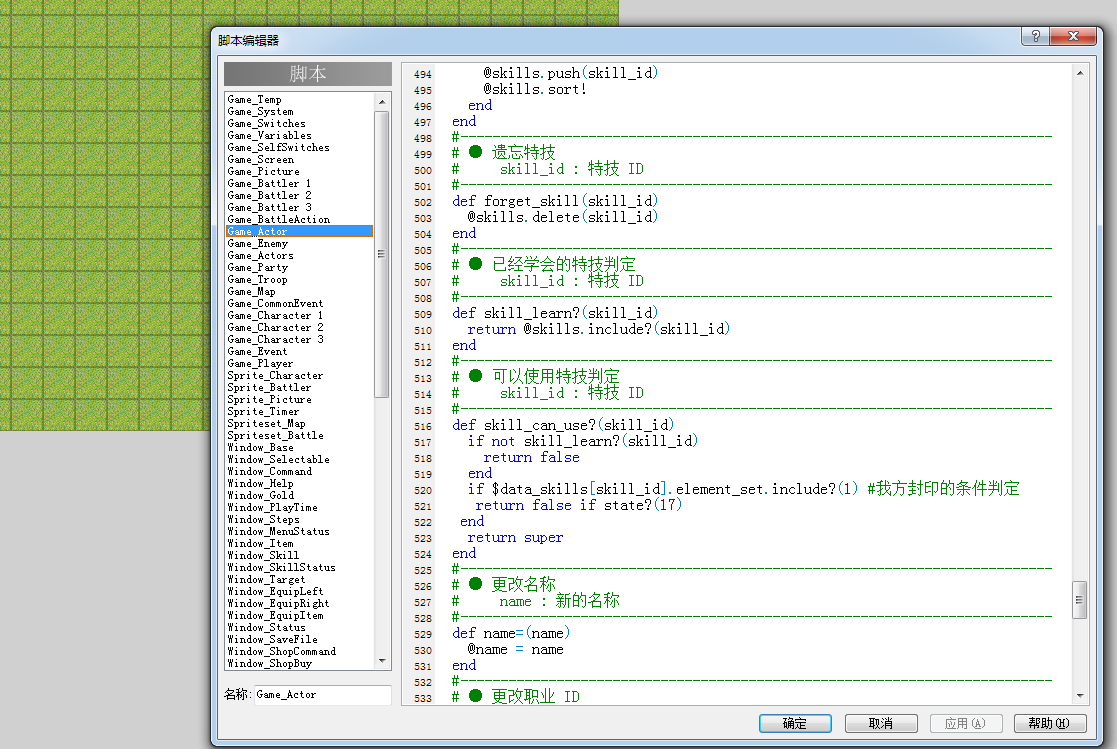Select Window_Skill script
The image size is (1117, 749).
pyautogui.click(x=299, y=556)
